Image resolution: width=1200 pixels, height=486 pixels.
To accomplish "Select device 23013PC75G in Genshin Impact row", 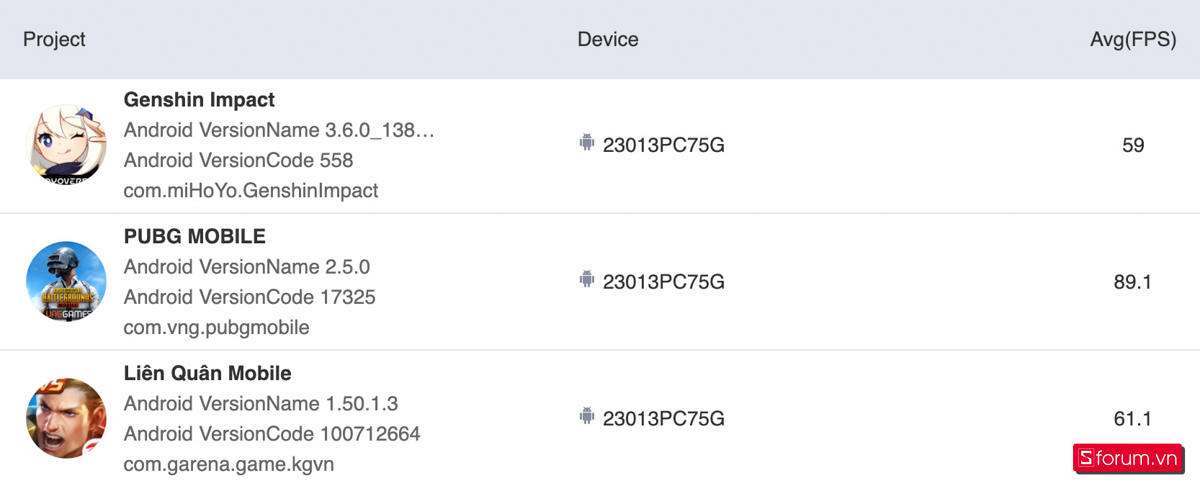I will [x=663, y=145].
